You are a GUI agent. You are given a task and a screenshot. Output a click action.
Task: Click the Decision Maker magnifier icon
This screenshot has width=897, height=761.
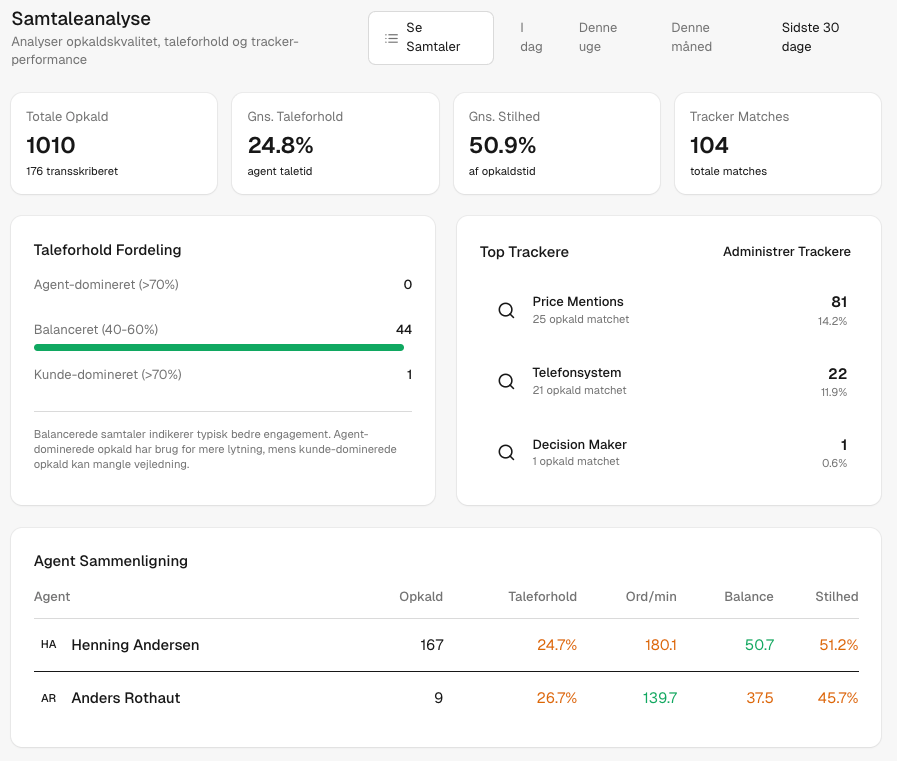pyautogui.click(x=506, y=452)
